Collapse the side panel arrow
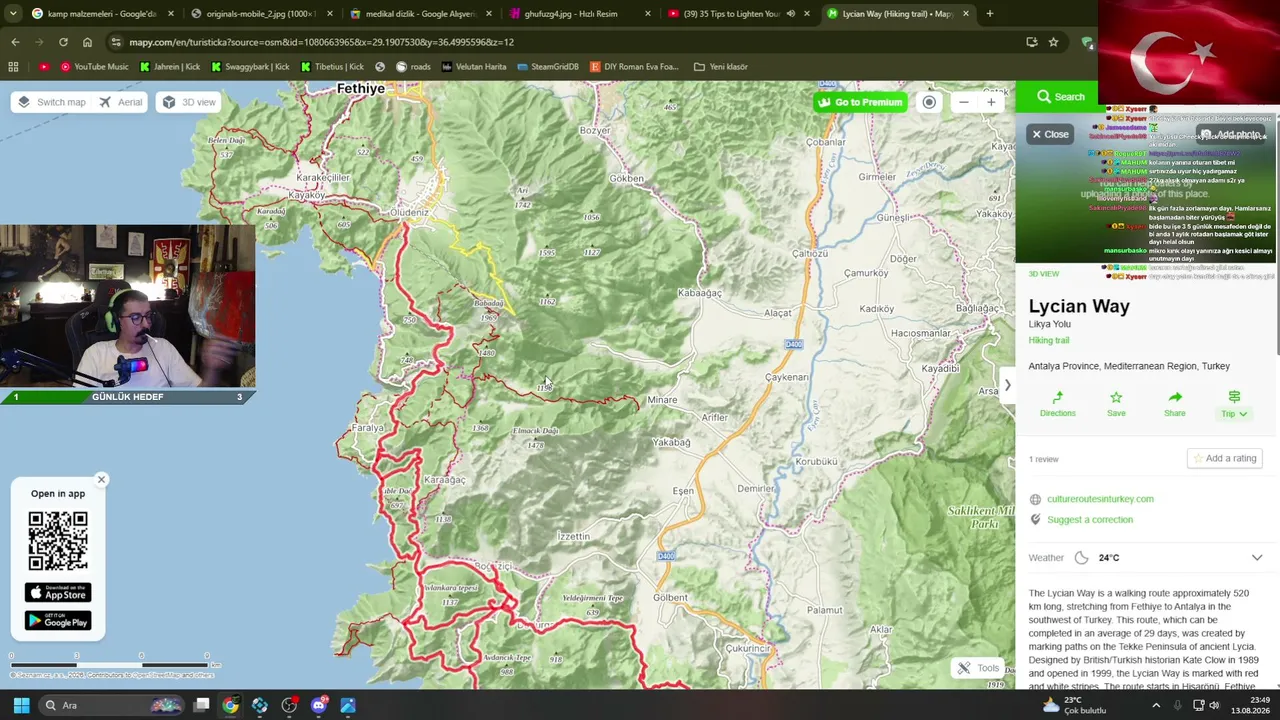 [x=1007, y=385]
